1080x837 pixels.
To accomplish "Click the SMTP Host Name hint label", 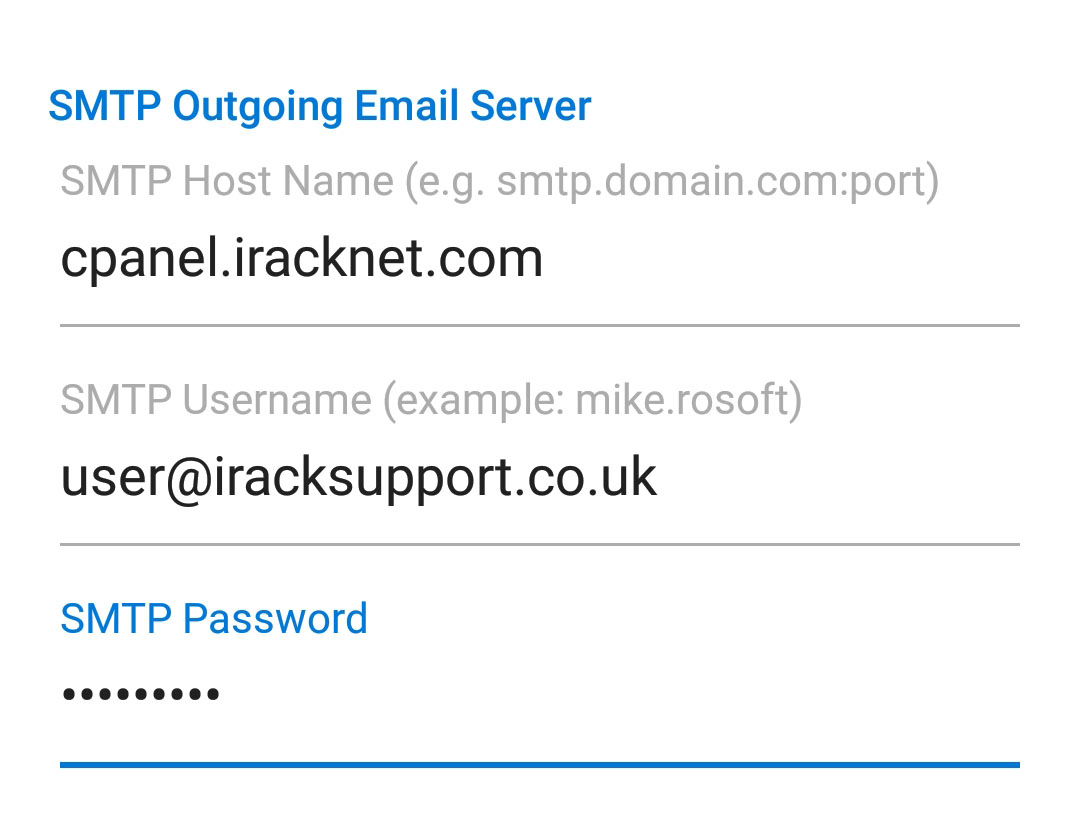I will click(499, 182).
